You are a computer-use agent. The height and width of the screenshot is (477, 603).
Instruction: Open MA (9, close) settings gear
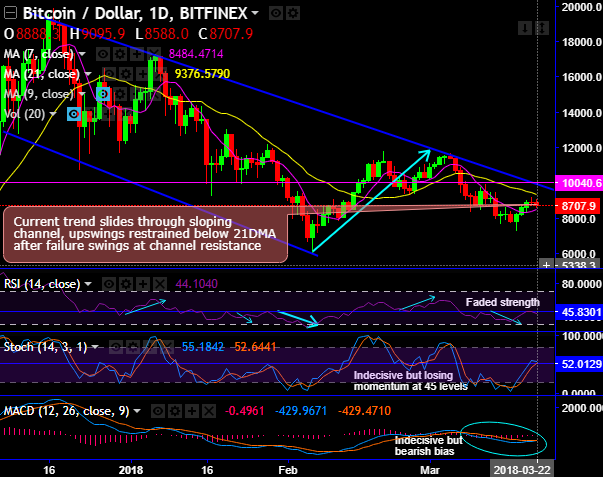[120, 94]
